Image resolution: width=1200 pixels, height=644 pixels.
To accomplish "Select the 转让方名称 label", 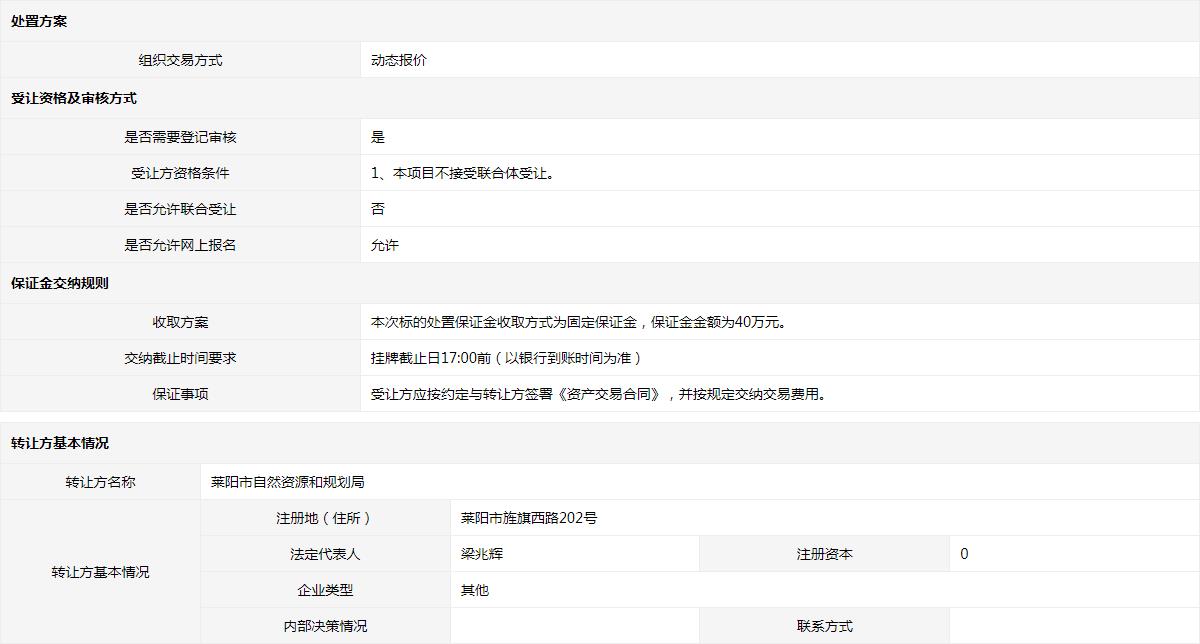I will click(100, 482).
